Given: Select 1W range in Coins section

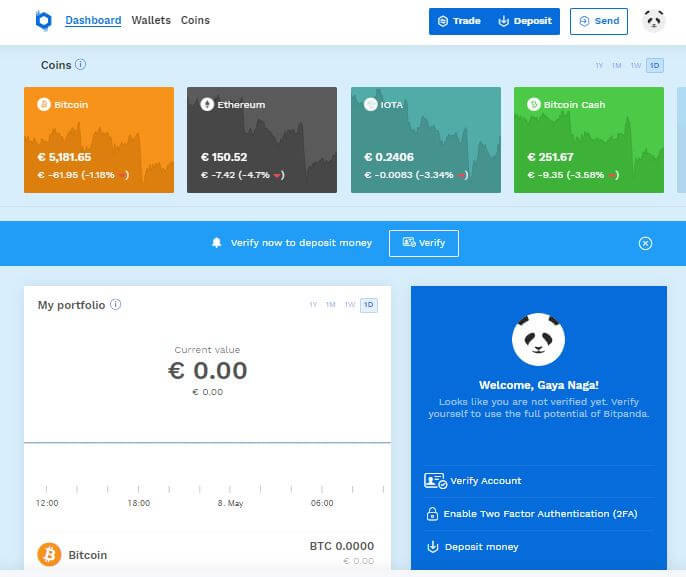Looking at the screenshot, I should tap(635, 66).
